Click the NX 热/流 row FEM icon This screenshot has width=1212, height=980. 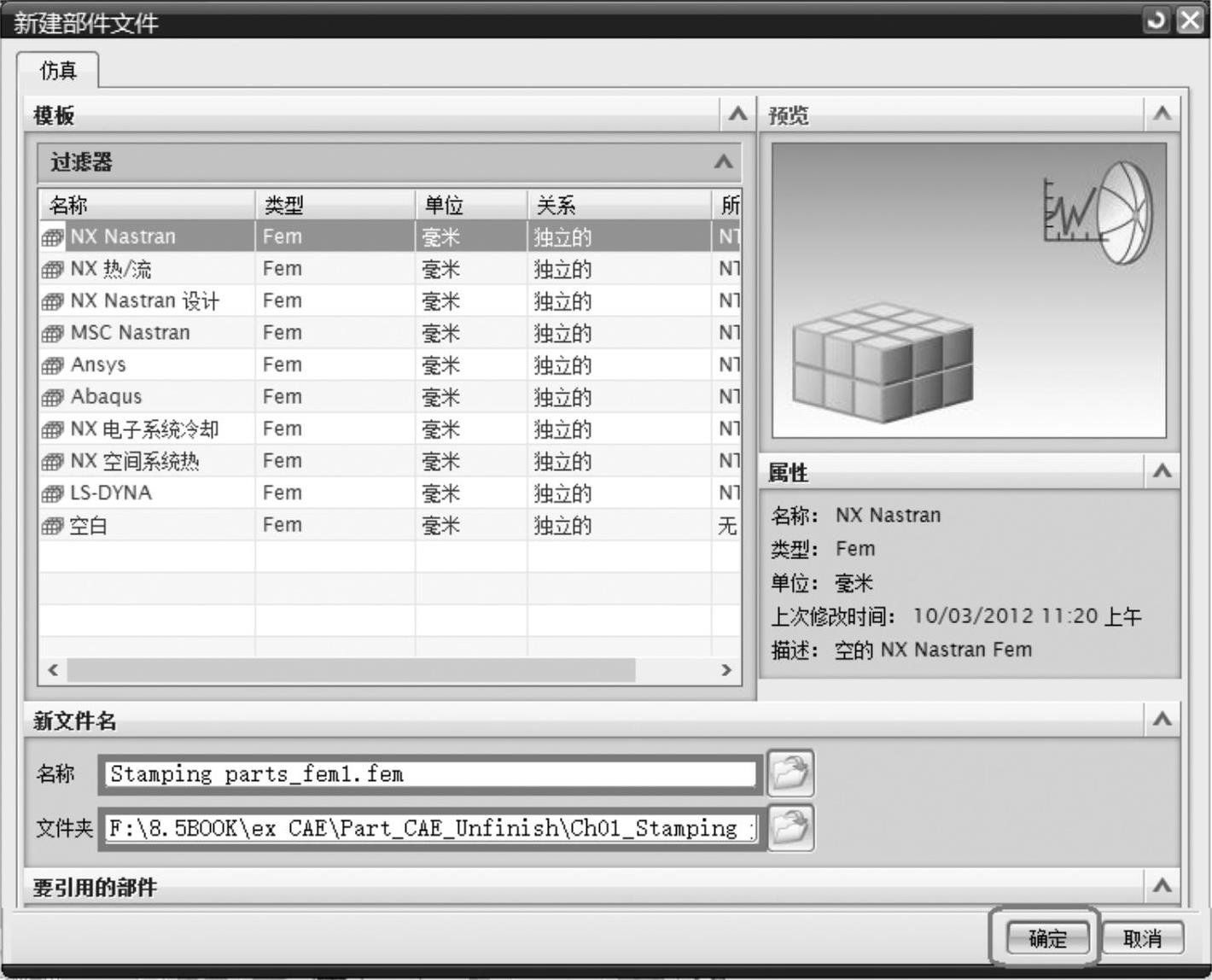coord(53,270)
